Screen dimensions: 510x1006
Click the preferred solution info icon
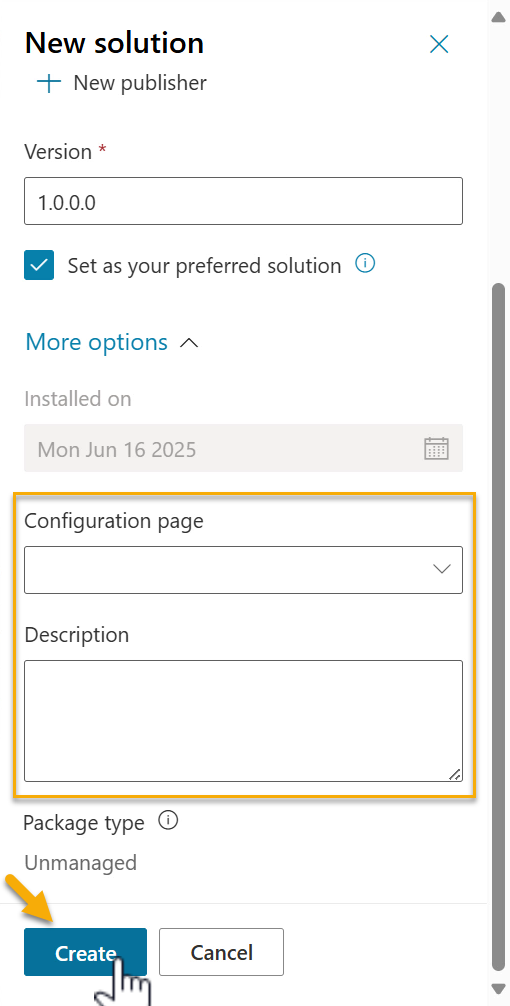click(x=365, y=263)
